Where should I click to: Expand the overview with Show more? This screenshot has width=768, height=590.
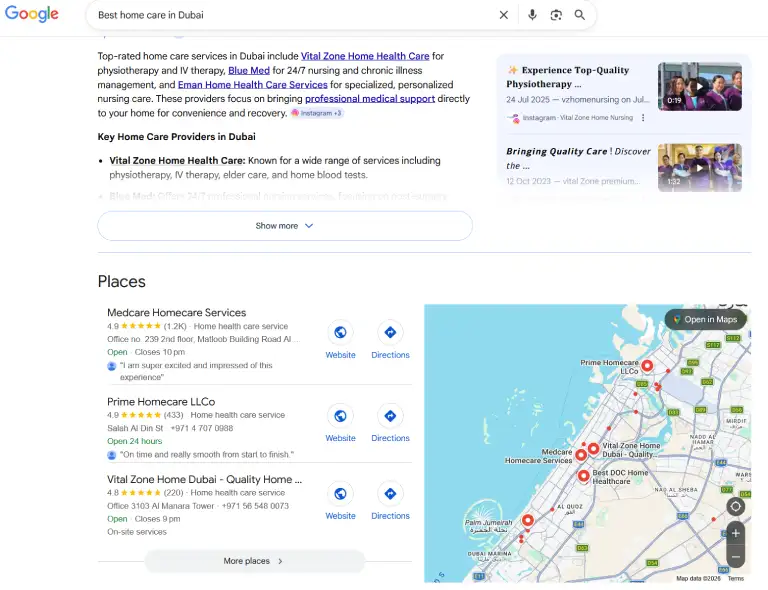click(284, 226)
